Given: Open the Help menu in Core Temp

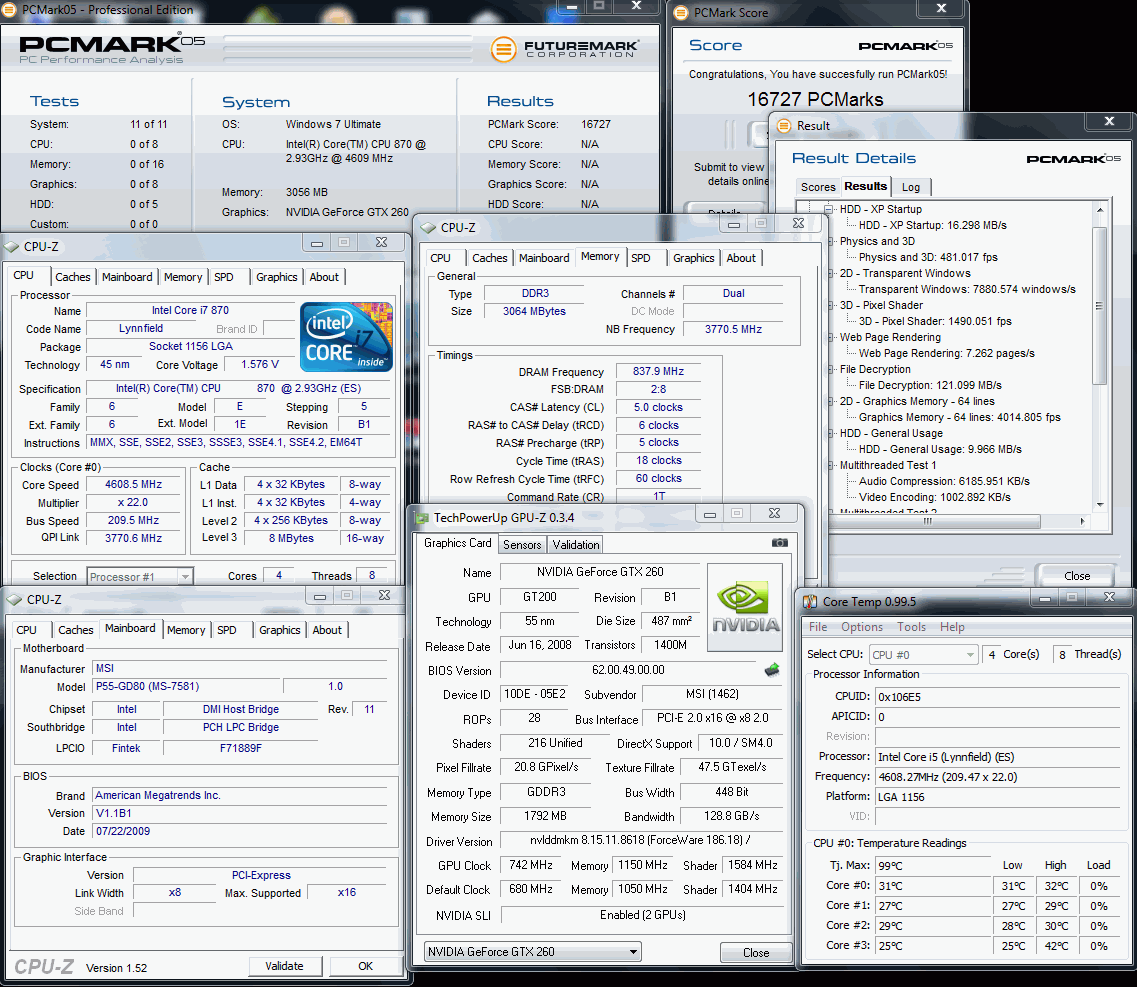Looking at the screenshot, I should point(952,627).
